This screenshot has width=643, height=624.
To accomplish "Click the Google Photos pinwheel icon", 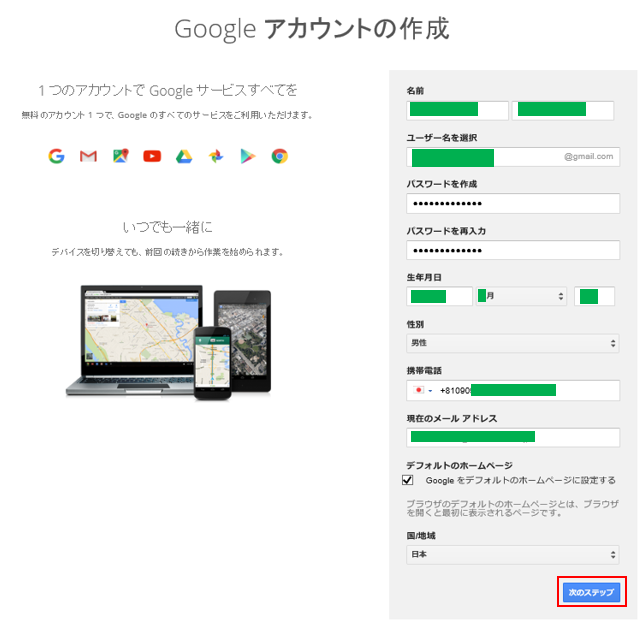I will (216, 156).
